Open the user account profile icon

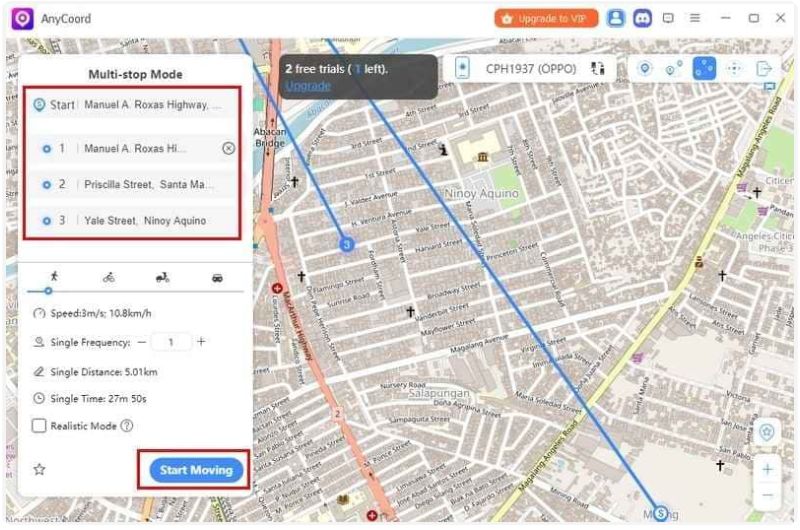(x=616, y=18)
